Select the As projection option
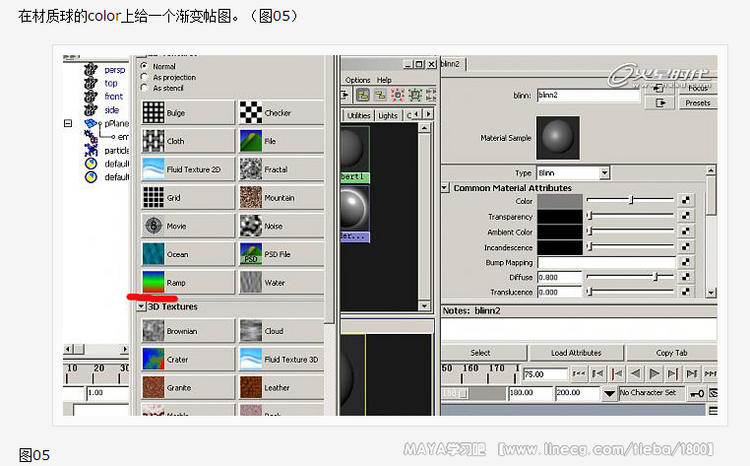This screenshot has width=750, height=466. click(x=144, y=77)
